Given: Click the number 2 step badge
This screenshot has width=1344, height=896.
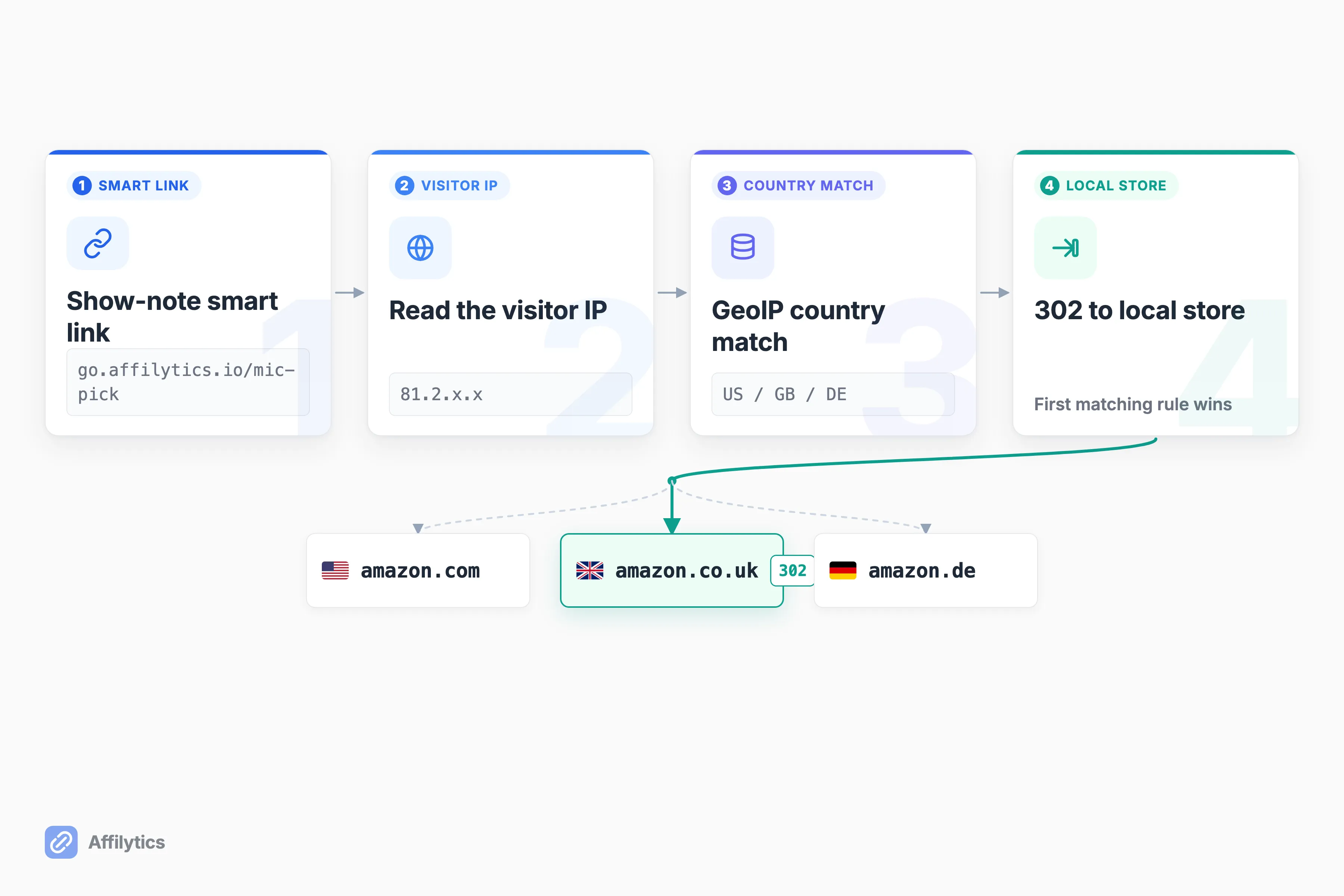Looking at the screenshot, I should pyautogui.click(x=405, y=186).
